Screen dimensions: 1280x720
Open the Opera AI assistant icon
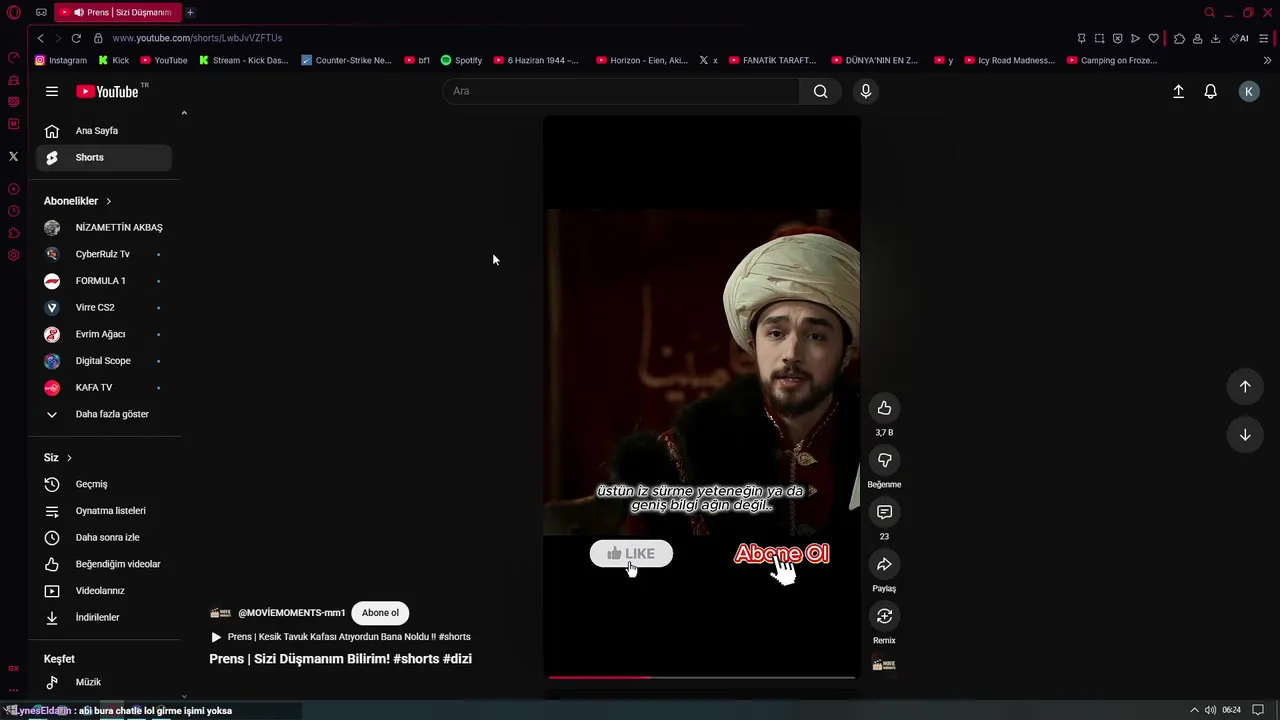point(1240,38)
